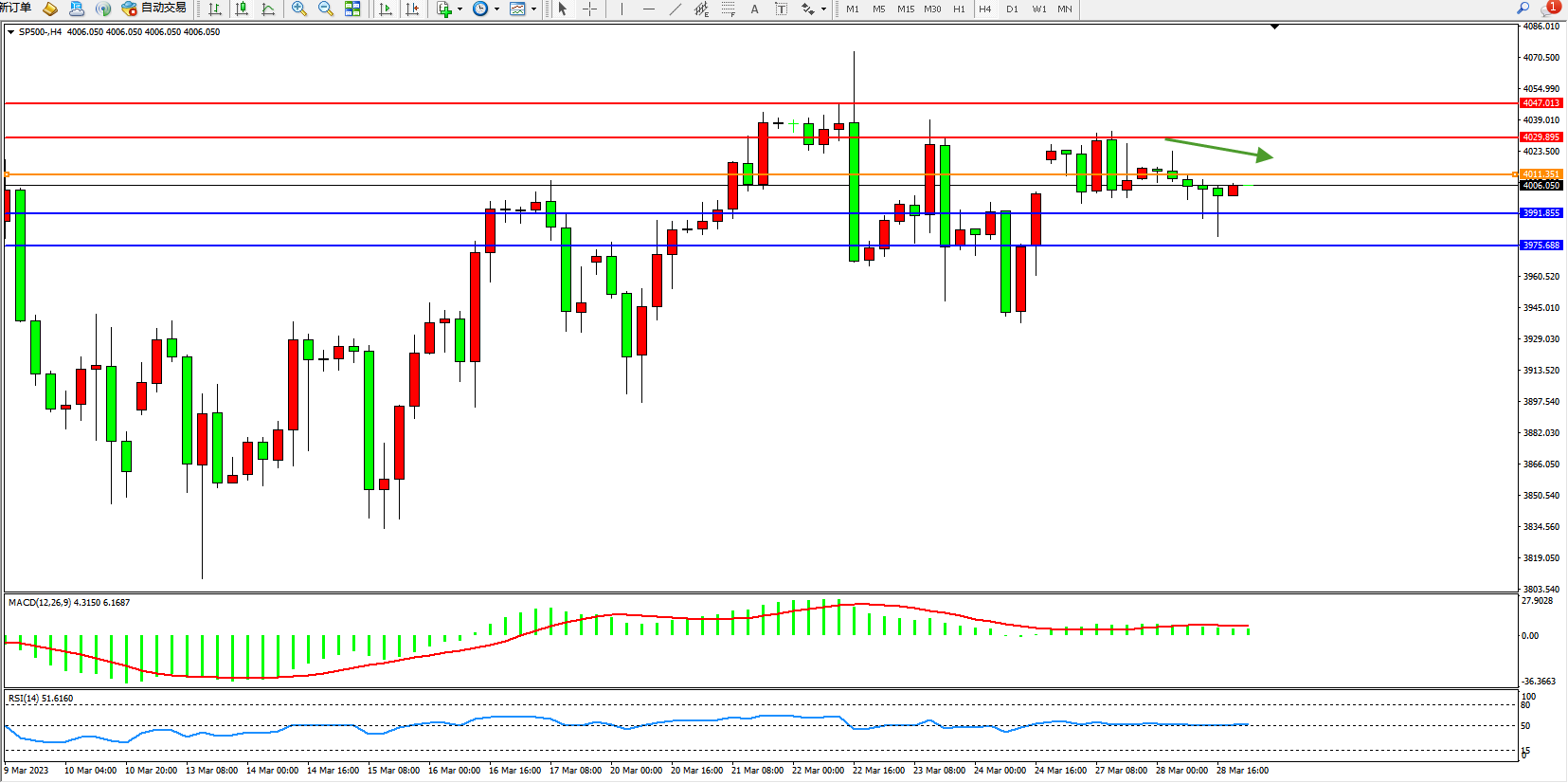Viewport: 1568px width, 783px height.
Task: Click the 自动交易 auto trading button
Action: (x=154, y=9)
